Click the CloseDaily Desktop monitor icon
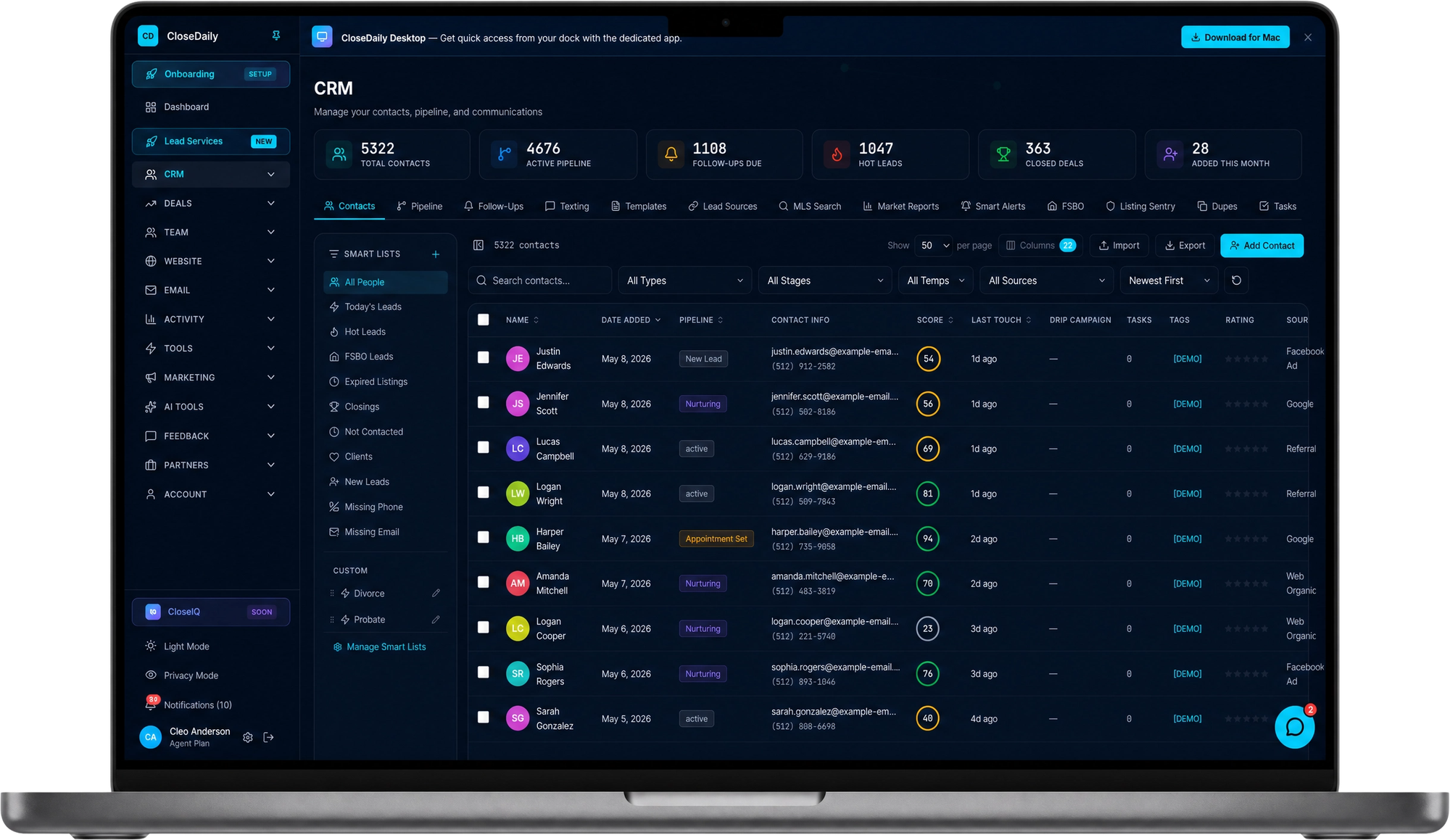 (x=322, y=37)
